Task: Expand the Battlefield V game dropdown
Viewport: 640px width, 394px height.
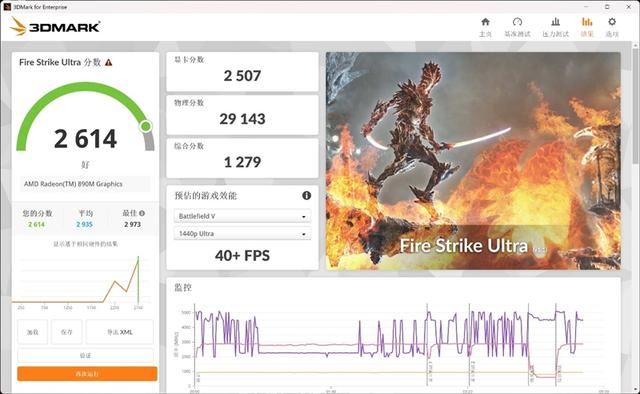Action: point(242,216)
